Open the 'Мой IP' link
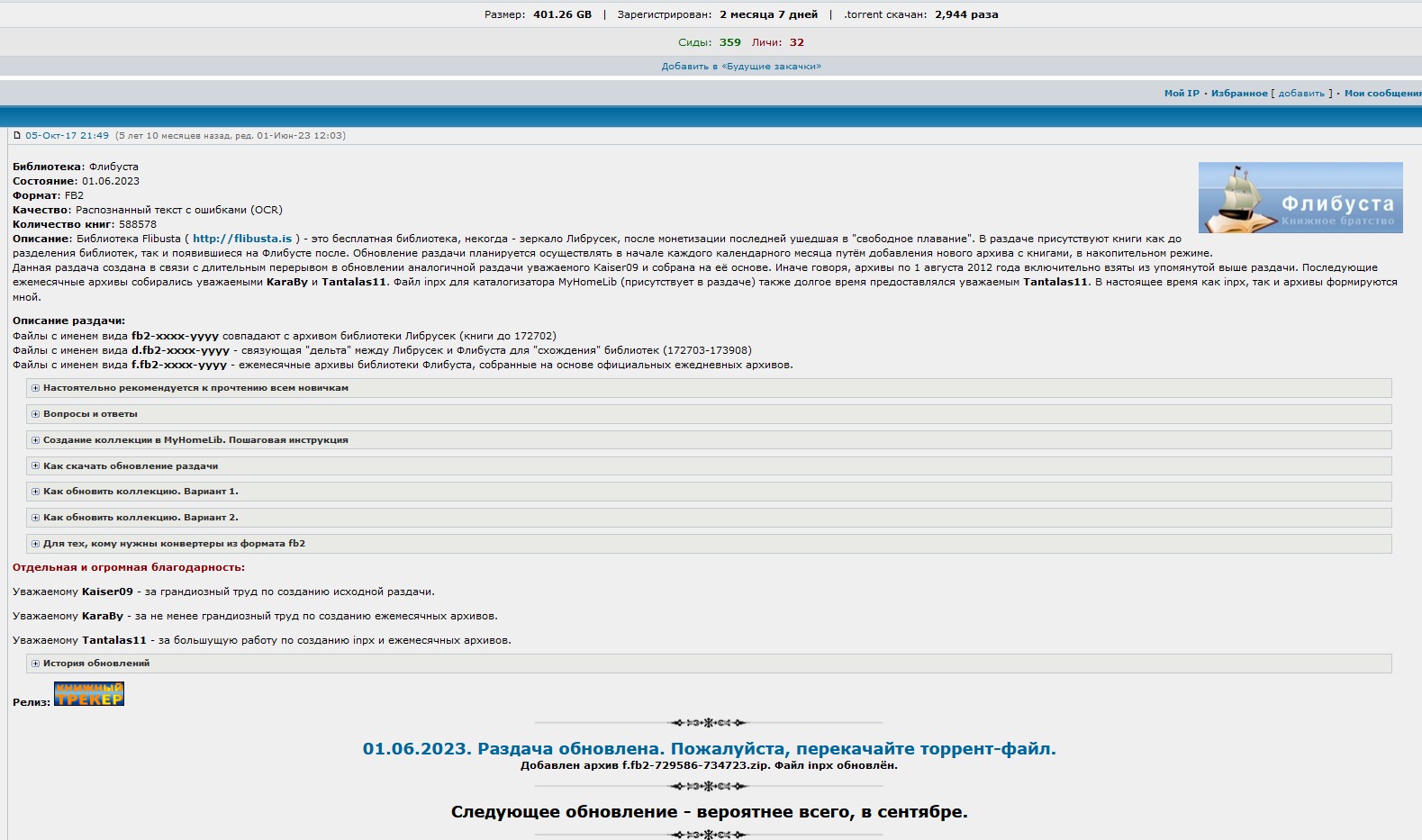Viewport: 1422px width, 840px height. (1182, 94)
